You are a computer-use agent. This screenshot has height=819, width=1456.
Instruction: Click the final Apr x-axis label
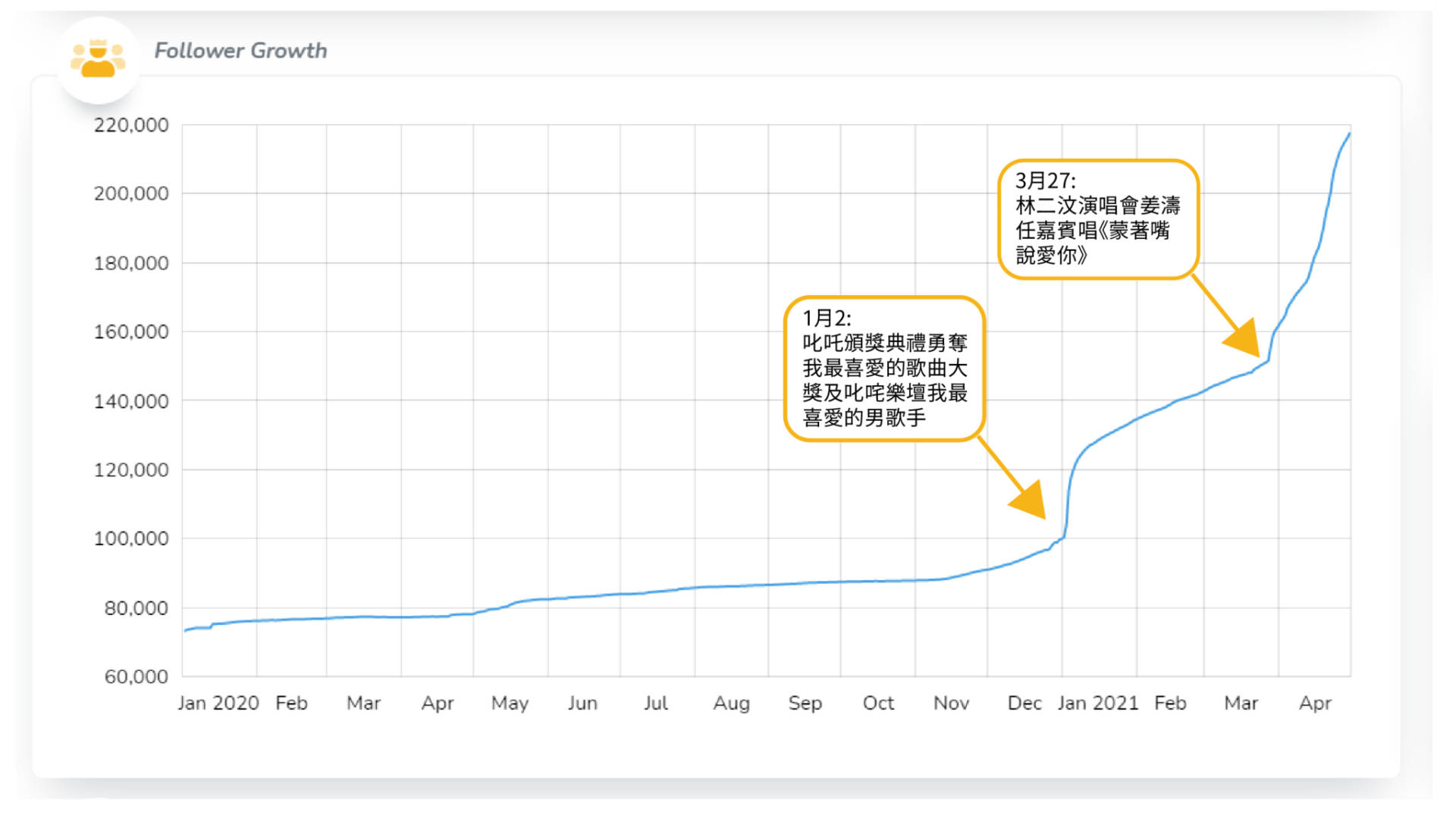tap(1314, 703)
